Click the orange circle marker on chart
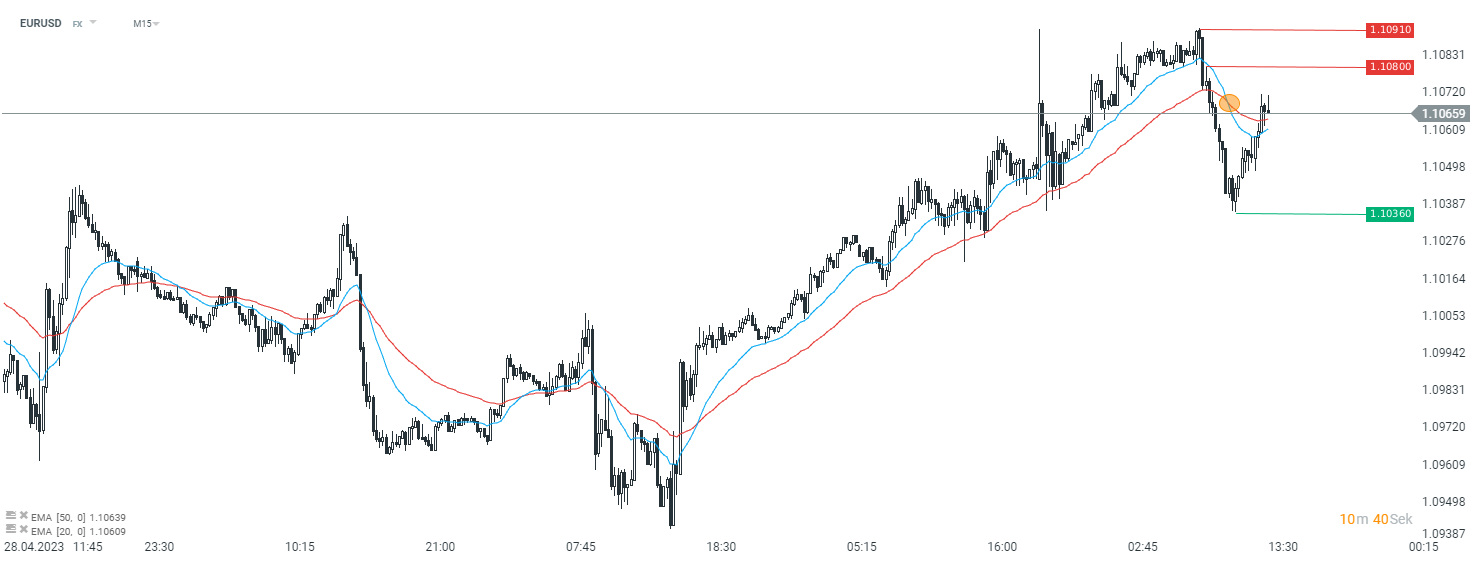Image resolution: width=1482 pixels, height=564 pixels. pyautogui.click(x=1230, y=103)
